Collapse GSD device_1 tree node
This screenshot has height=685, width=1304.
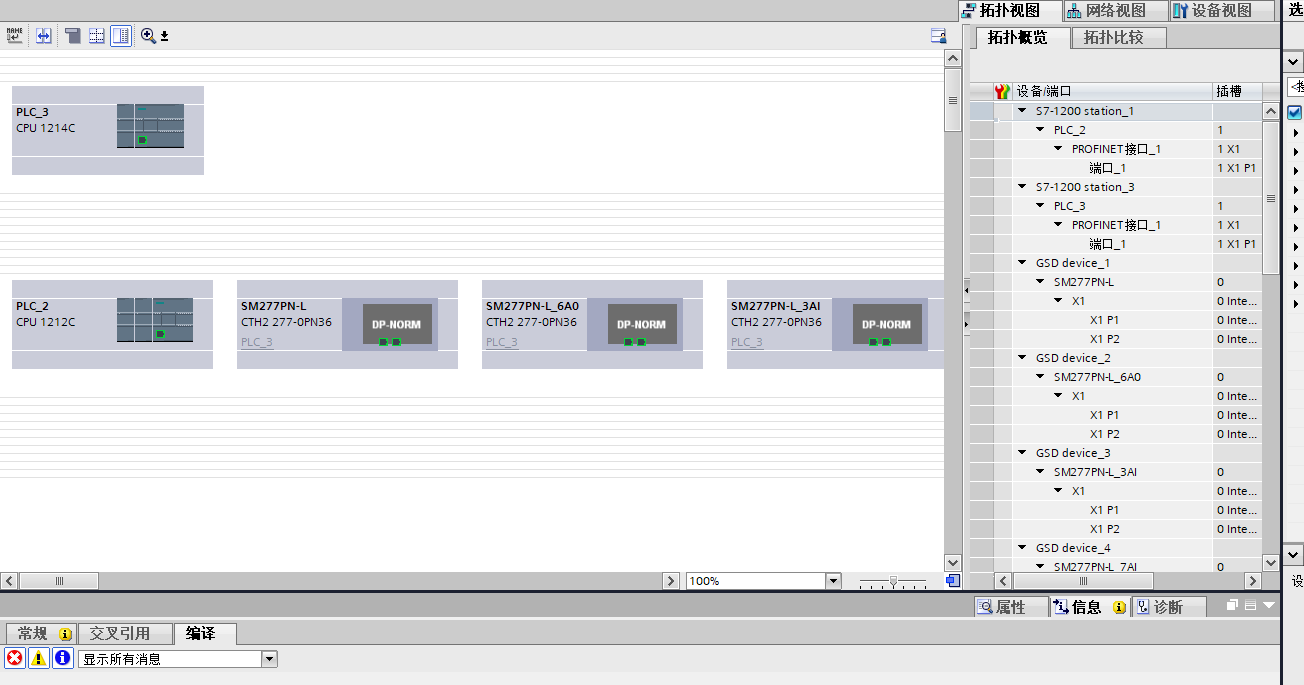tap(1023, 263)
